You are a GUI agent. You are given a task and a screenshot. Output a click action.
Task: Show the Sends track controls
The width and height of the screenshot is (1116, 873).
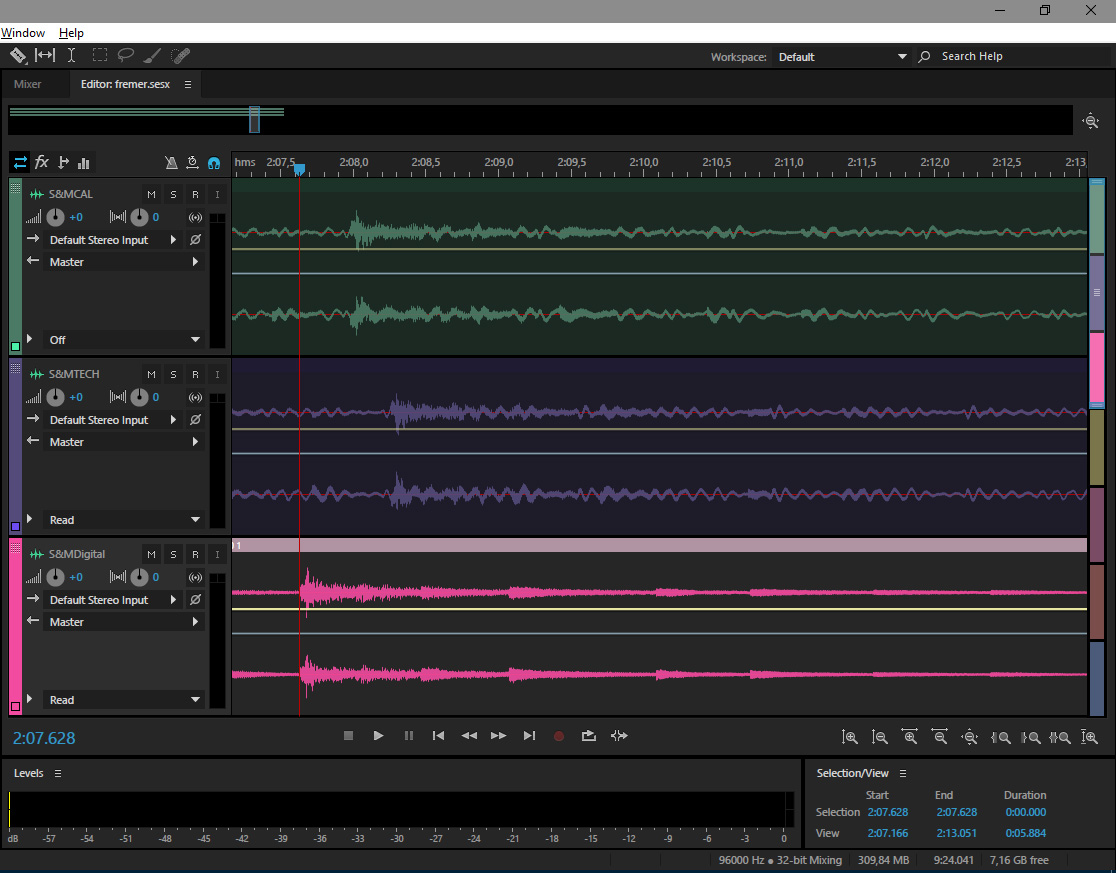[63, 163]
